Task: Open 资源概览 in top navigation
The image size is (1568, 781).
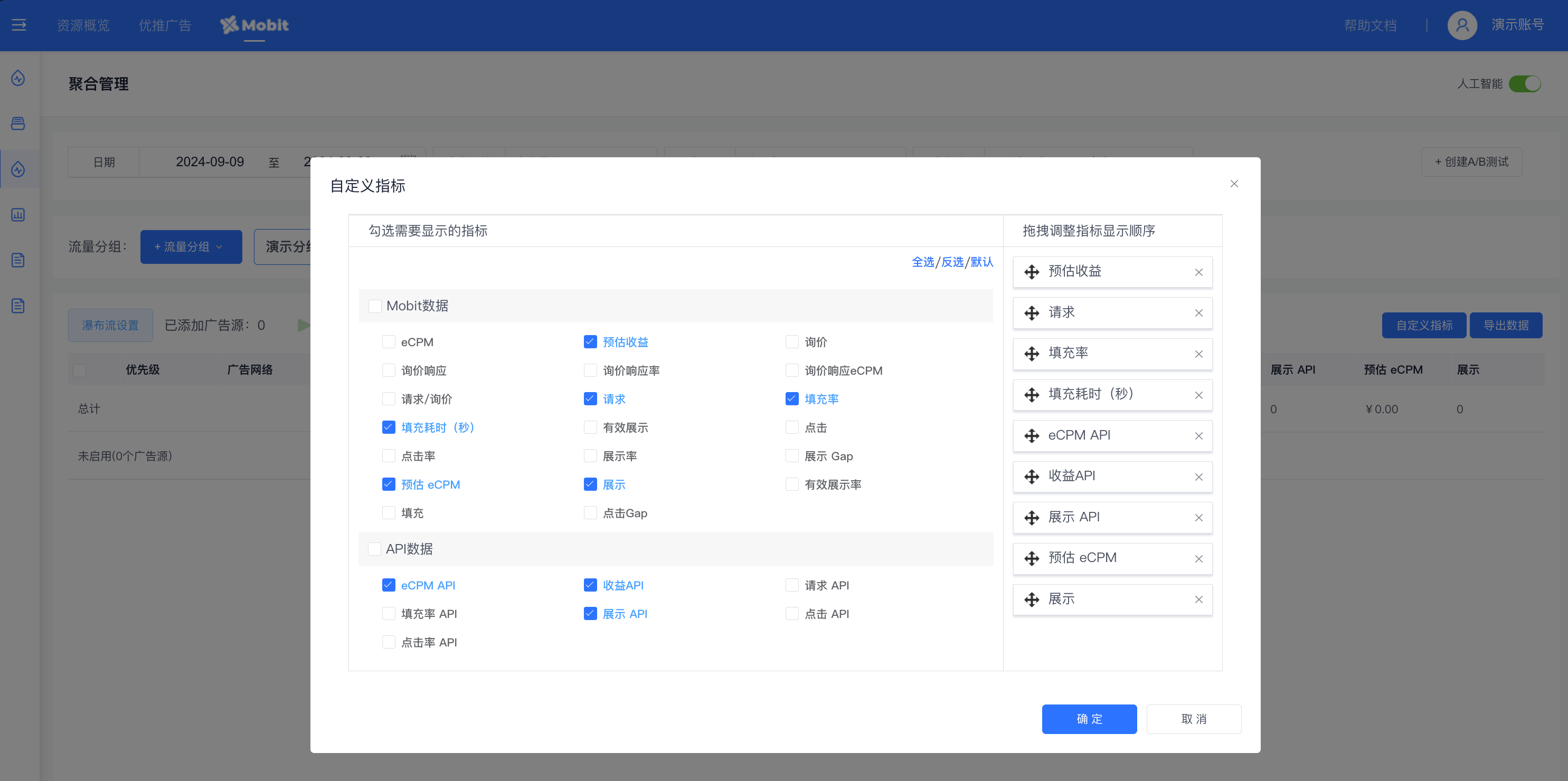Action: (83, 25)
